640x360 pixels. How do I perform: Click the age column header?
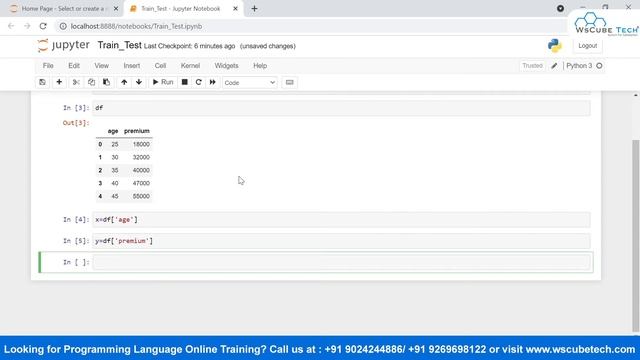113,131
